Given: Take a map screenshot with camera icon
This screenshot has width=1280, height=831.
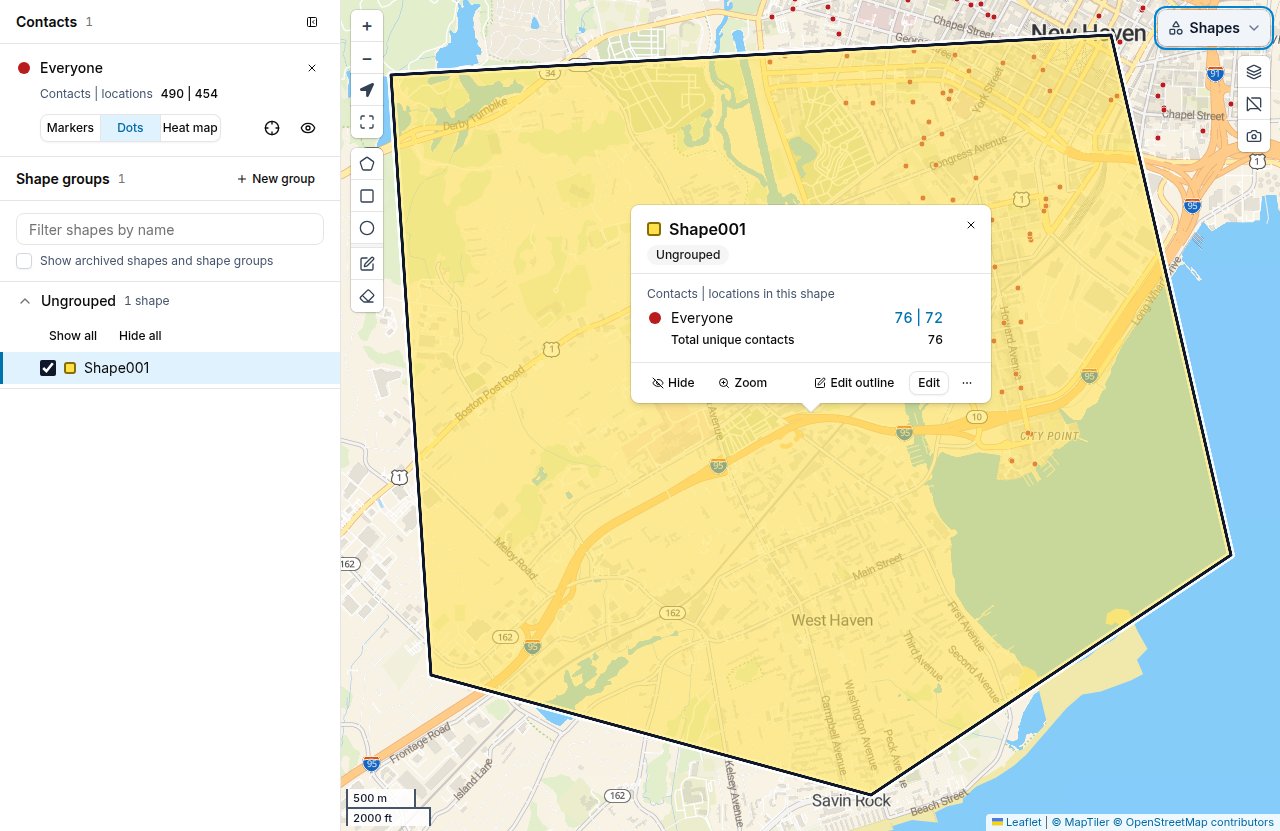Looking at the screenshot, I should coord(1254,136).
